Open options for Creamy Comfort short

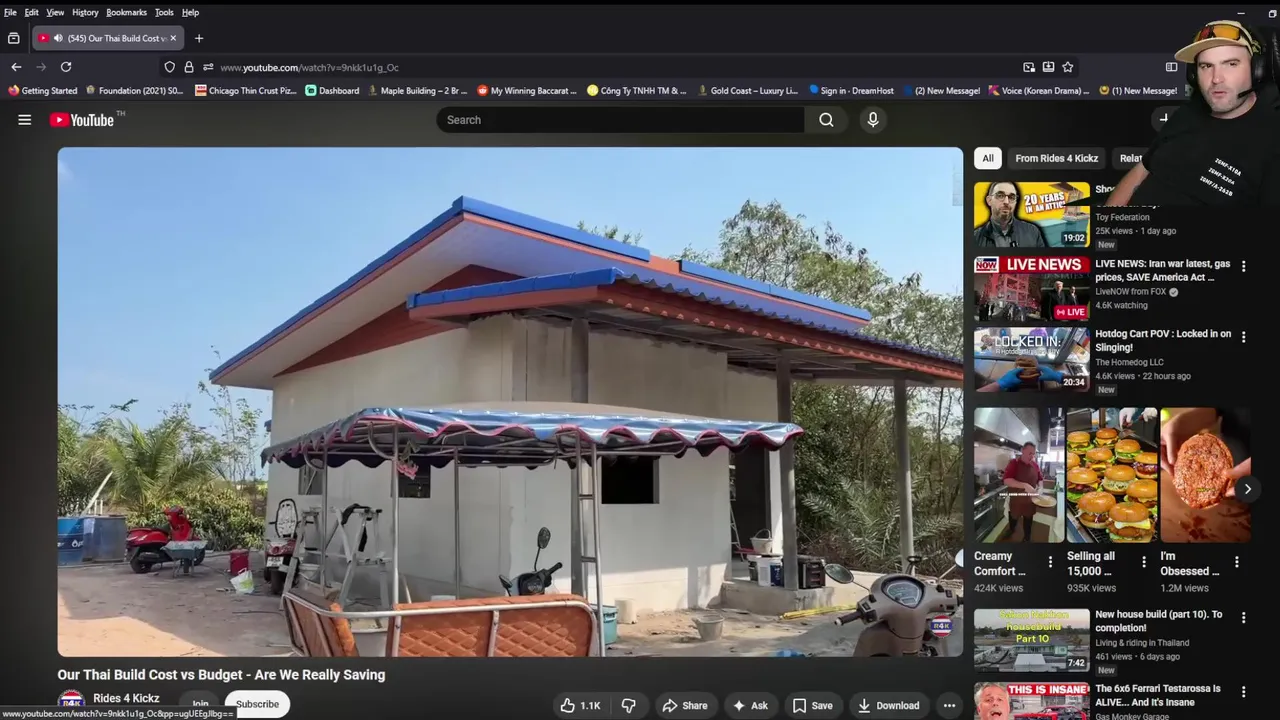[1050, 562]
